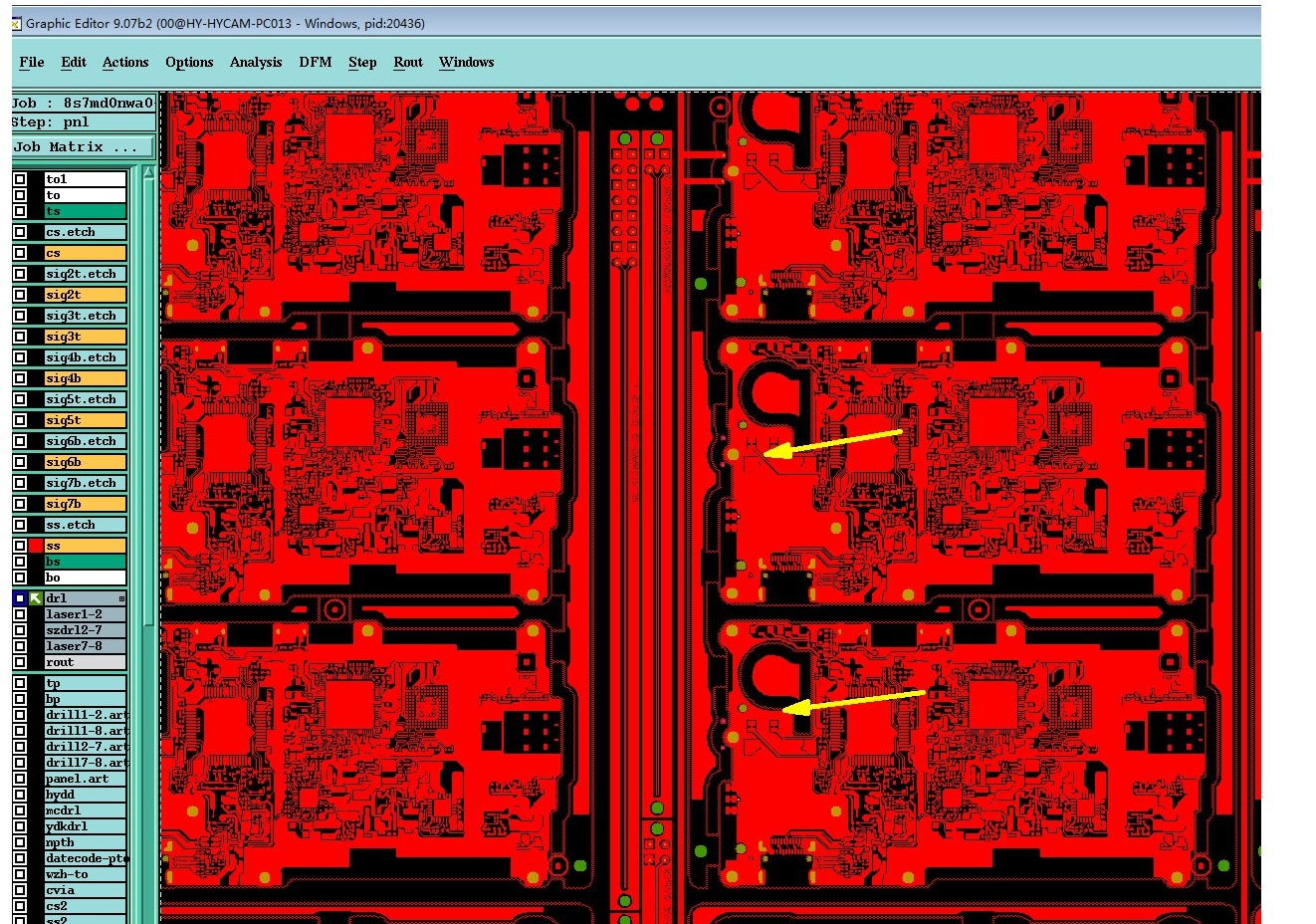Select the drill1-8.art layer name
1316x924 pixels.
(86, 731)
